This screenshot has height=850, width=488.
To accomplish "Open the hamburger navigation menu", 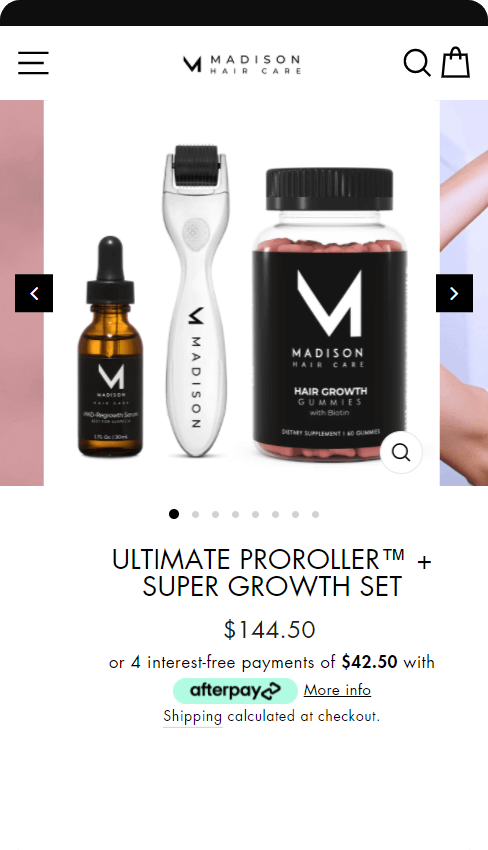I will click(x=33, y=63).
